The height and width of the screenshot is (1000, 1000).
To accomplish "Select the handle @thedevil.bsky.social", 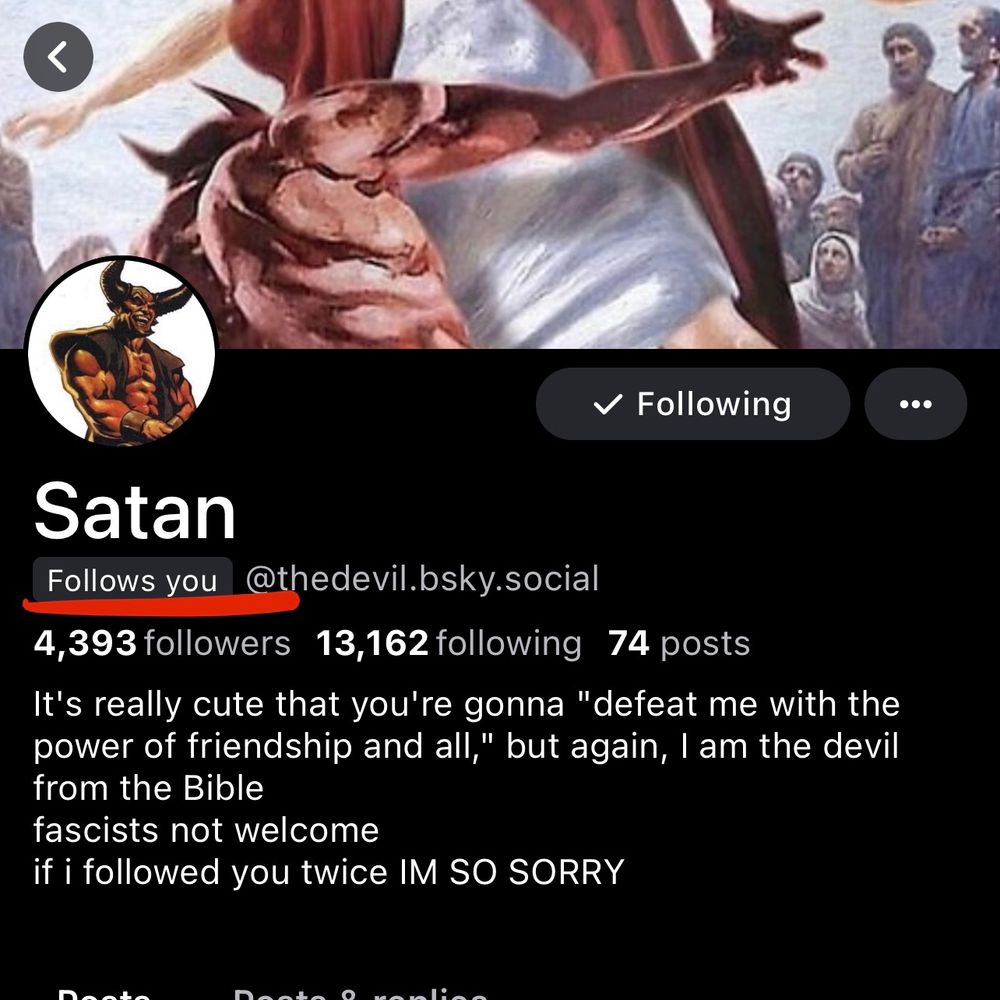I will pos(420,578).
